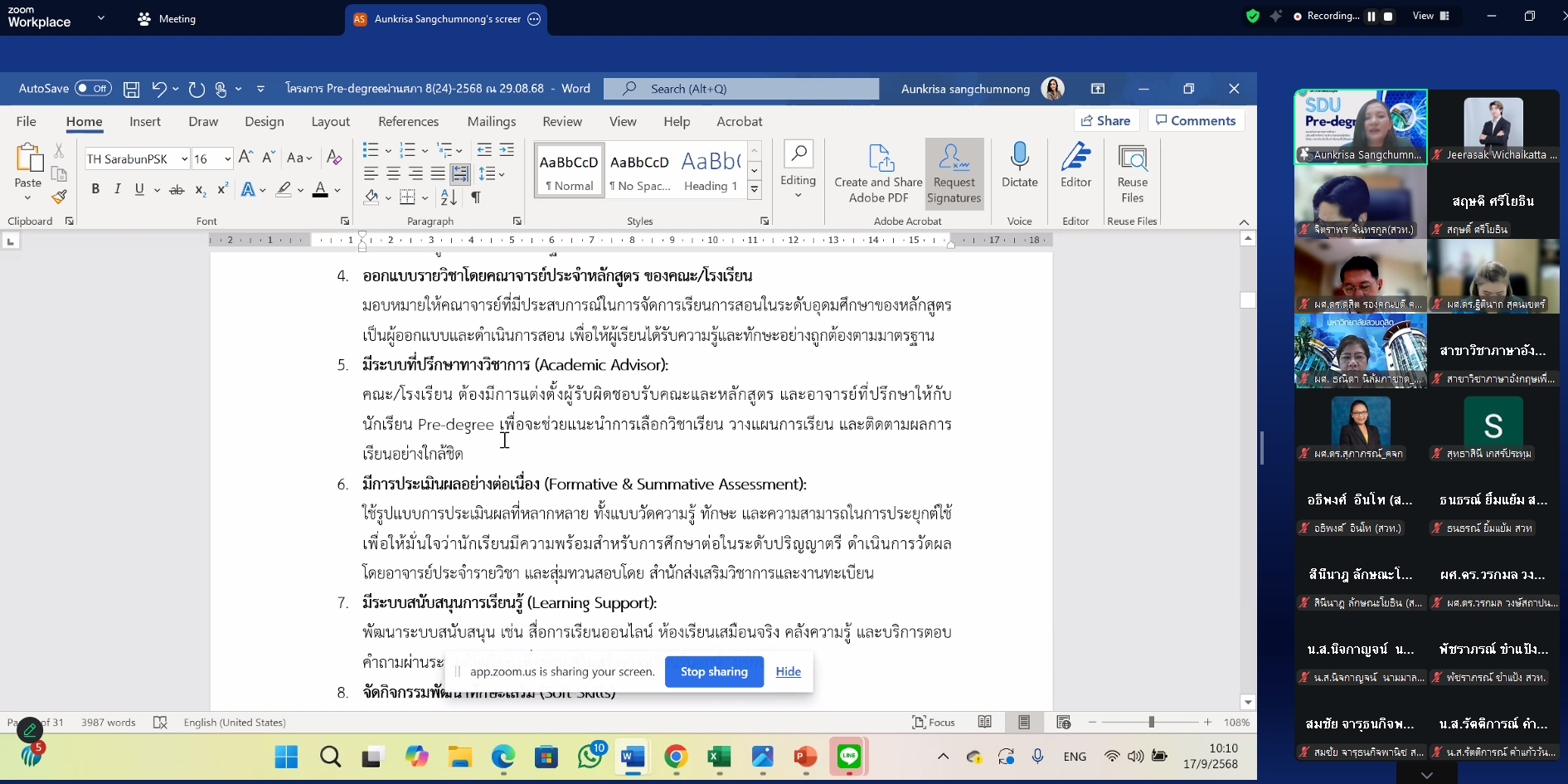Apply center text alignment
The image size is (1568, 784).
click(x=393, y=173)
